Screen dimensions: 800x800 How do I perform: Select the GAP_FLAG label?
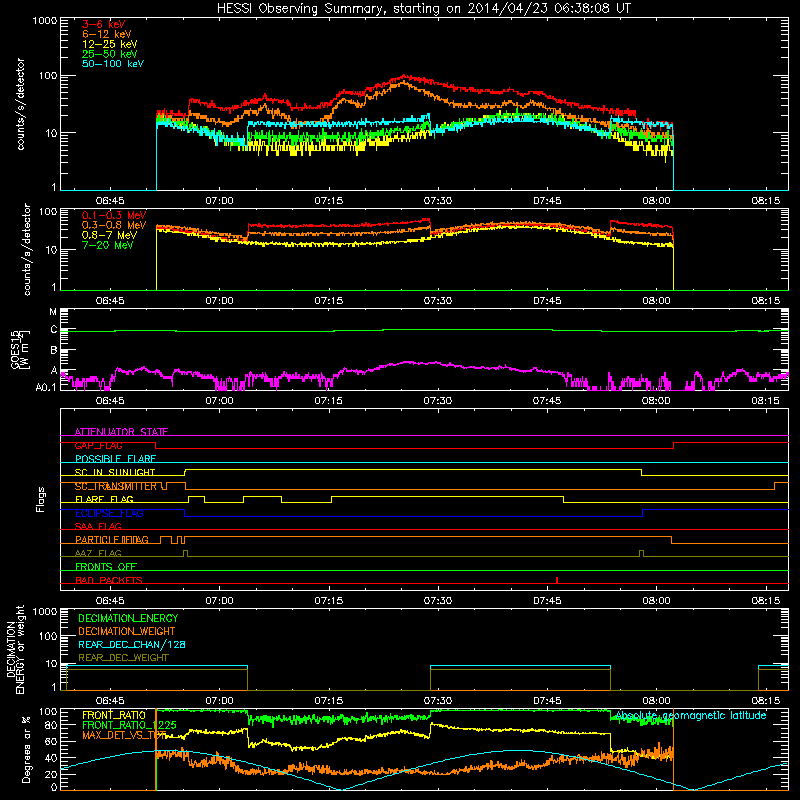(x=98, y=445)
